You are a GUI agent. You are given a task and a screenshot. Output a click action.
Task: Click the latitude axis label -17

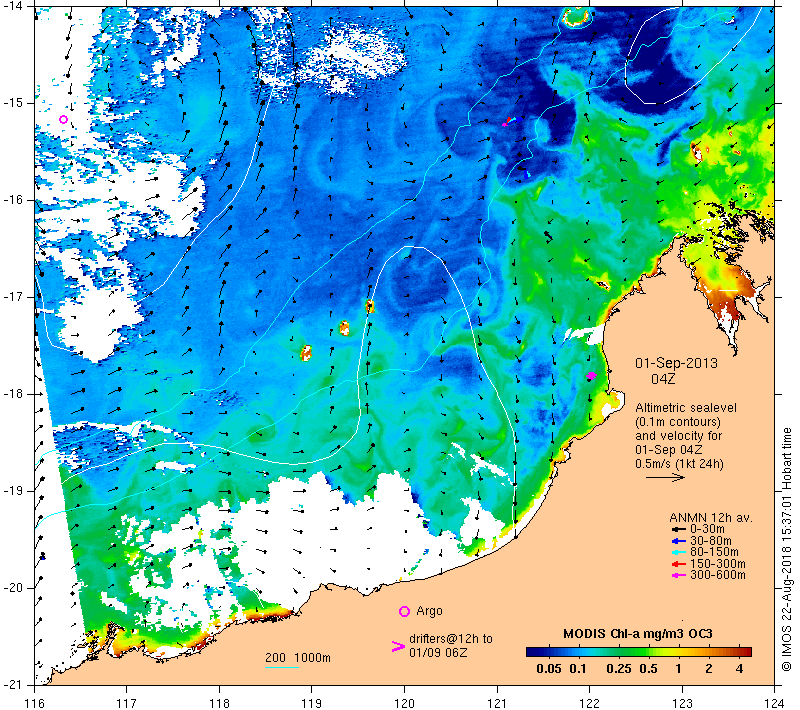click(x=14, y=297)
